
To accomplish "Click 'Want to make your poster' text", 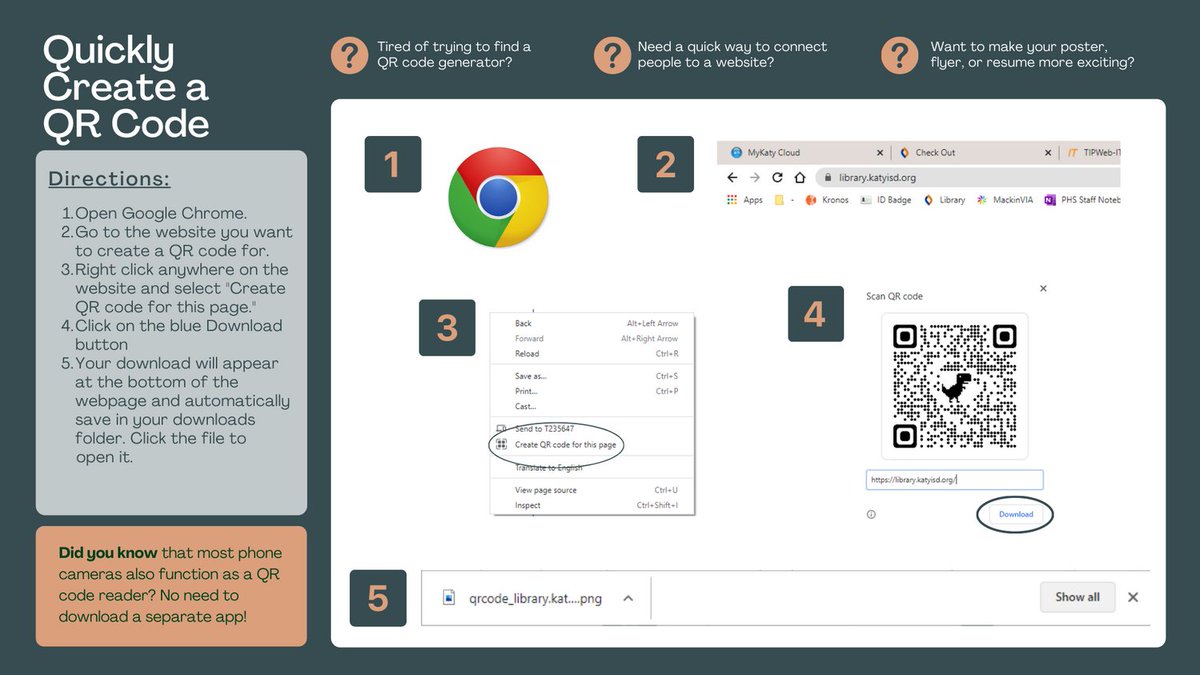I will 1033,54.
